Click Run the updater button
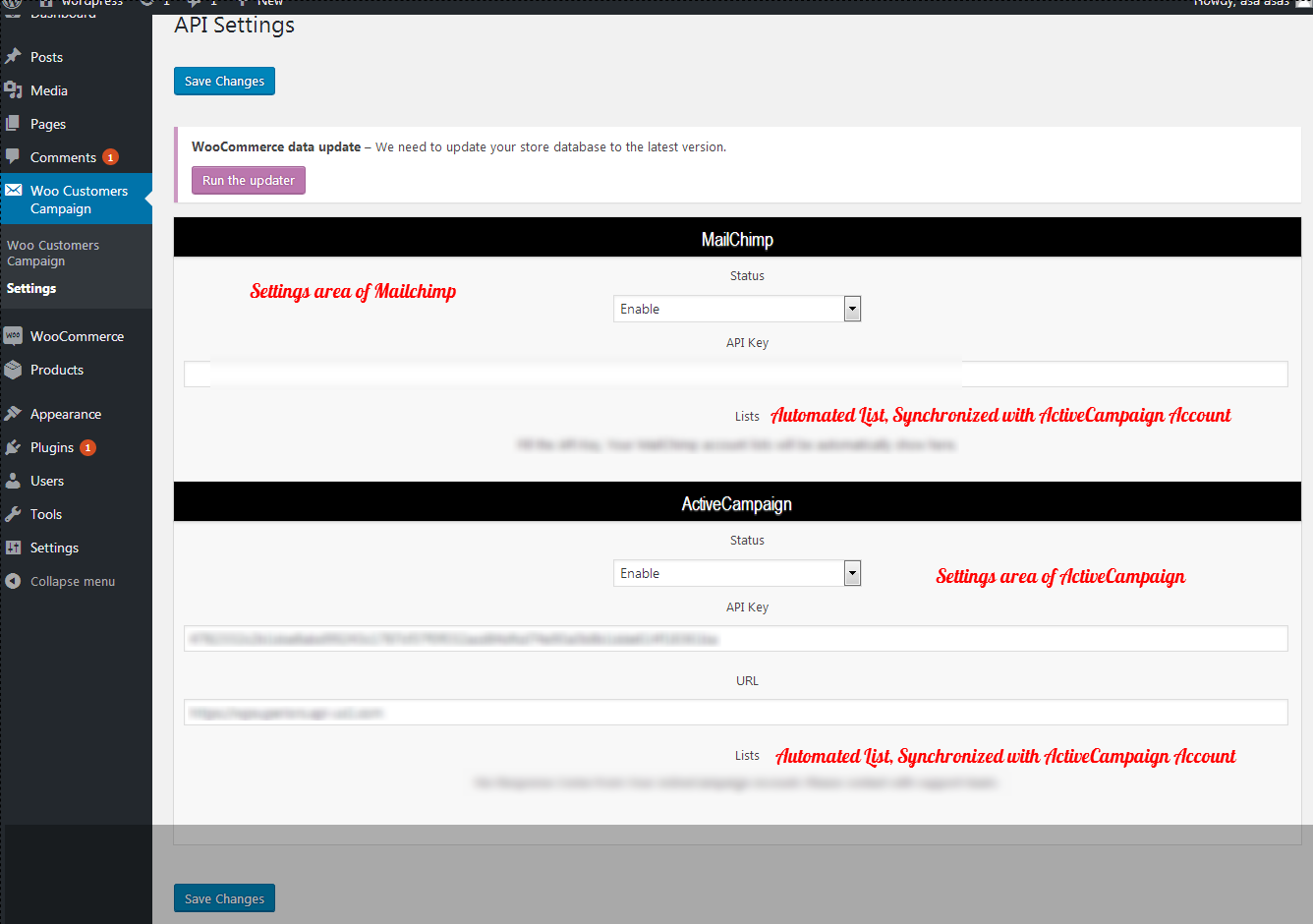The image size is (1313, 924). pos(249,180)
